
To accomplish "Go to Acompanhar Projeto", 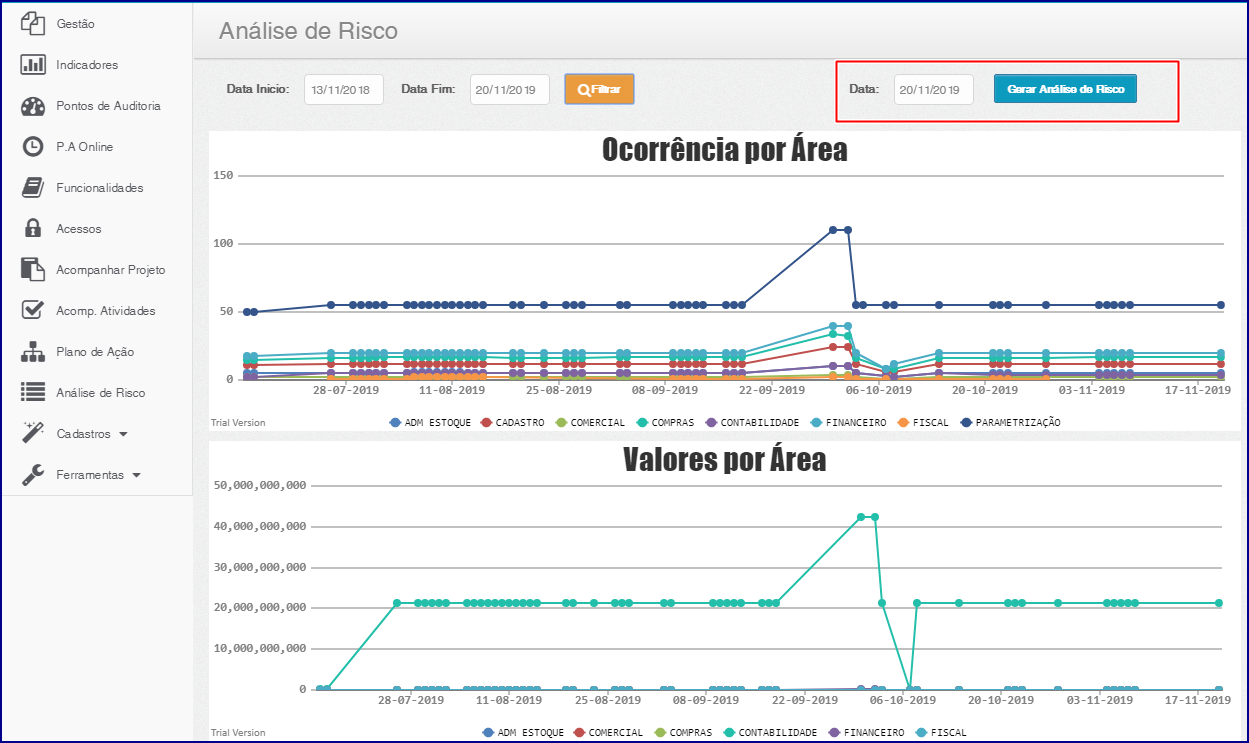I will tap(111, 270).
